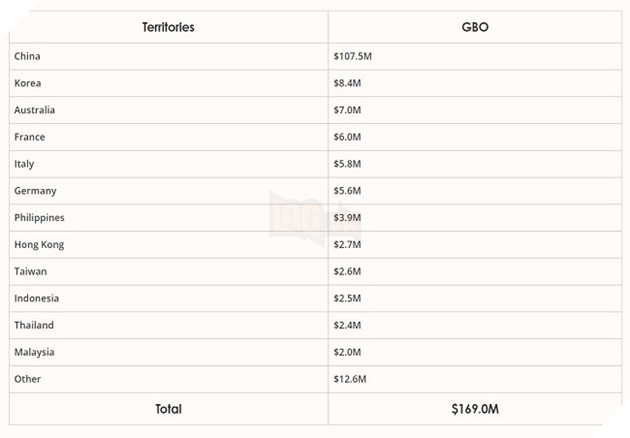The image size is (630, 438).
Task: Select the China row label
Action: (x=28, y=56)
